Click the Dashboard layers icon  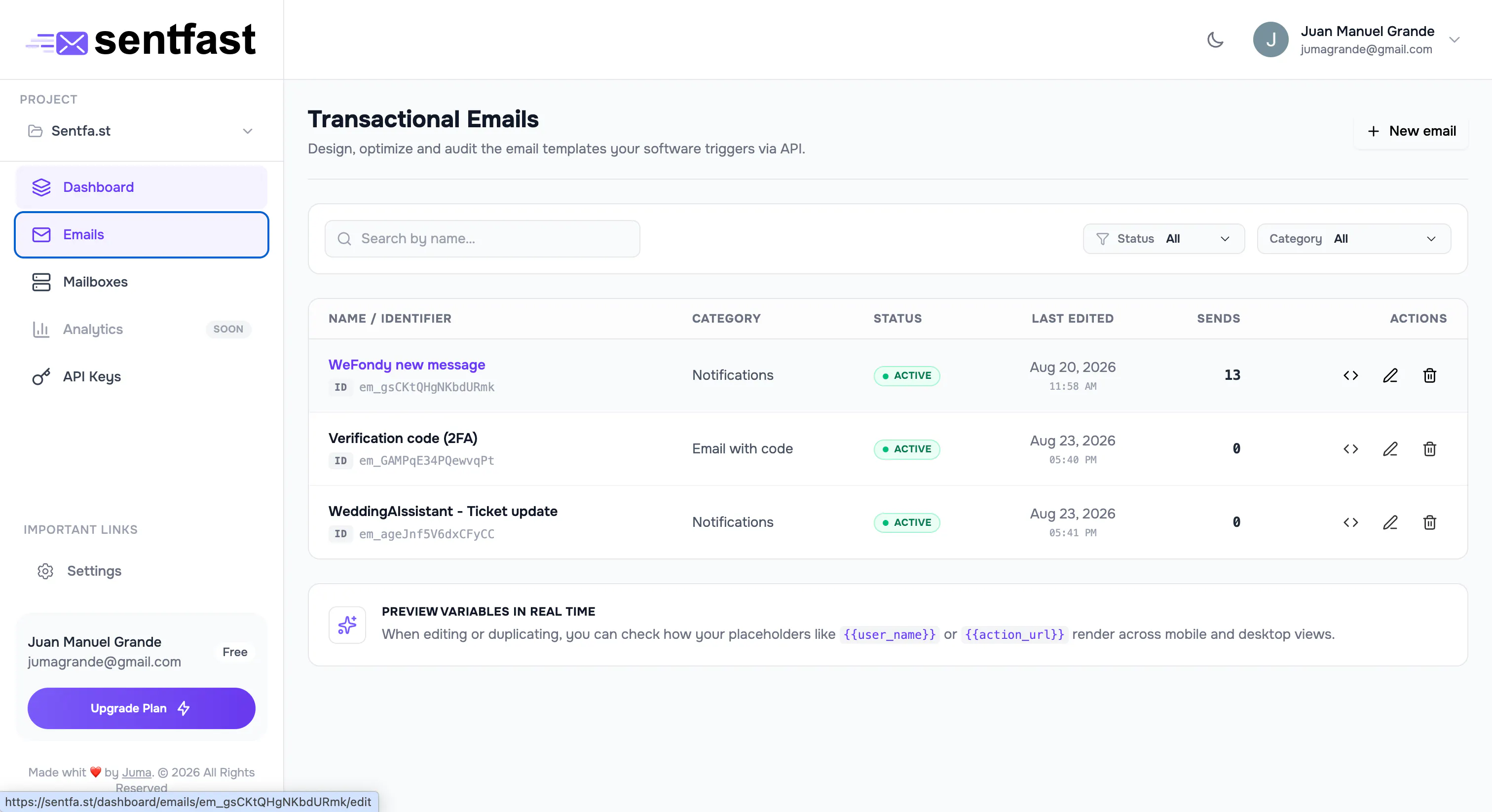41,187
